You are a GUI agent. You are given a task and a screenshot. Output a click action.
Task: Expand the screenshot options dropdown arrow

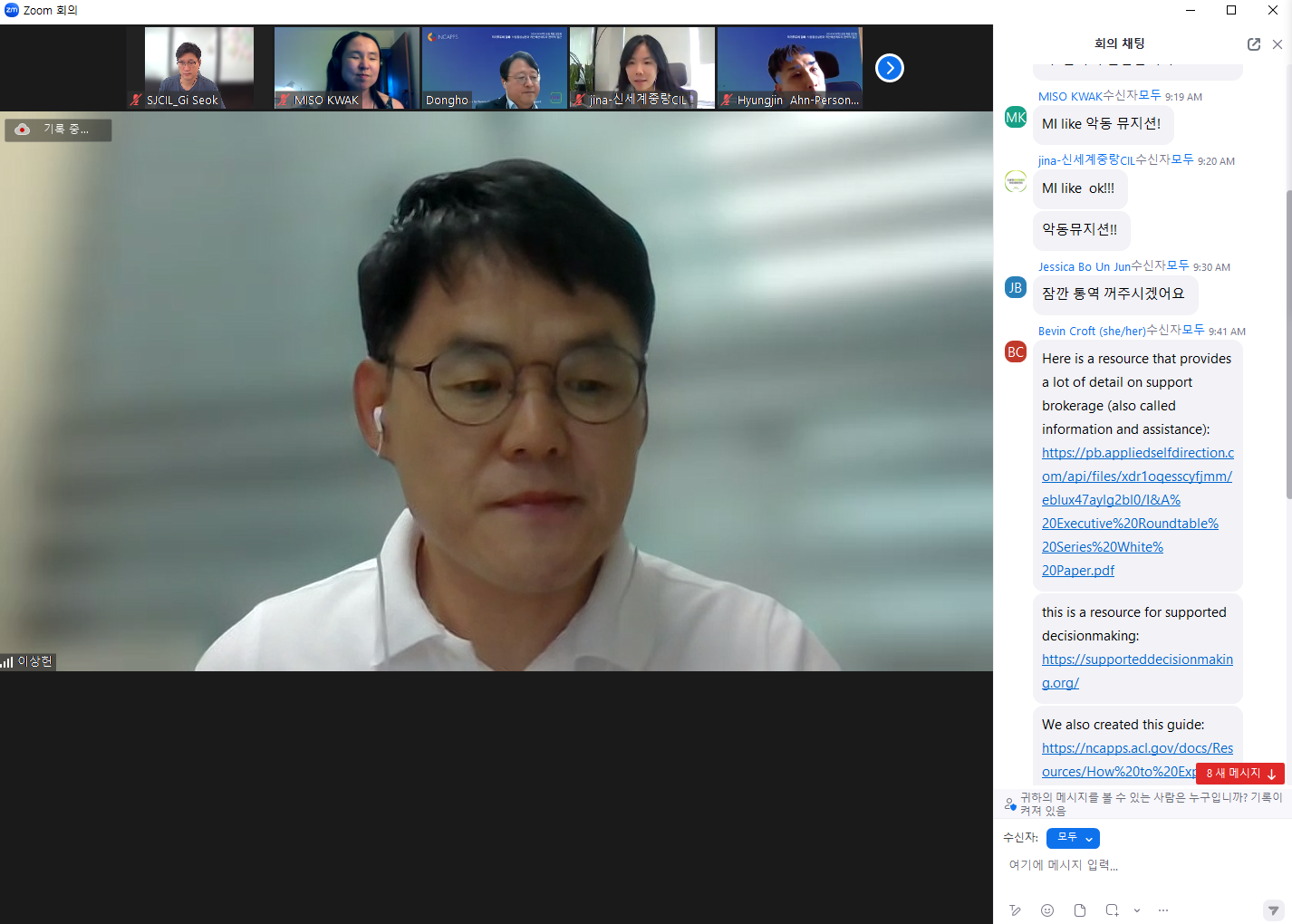coord(1137,910)
